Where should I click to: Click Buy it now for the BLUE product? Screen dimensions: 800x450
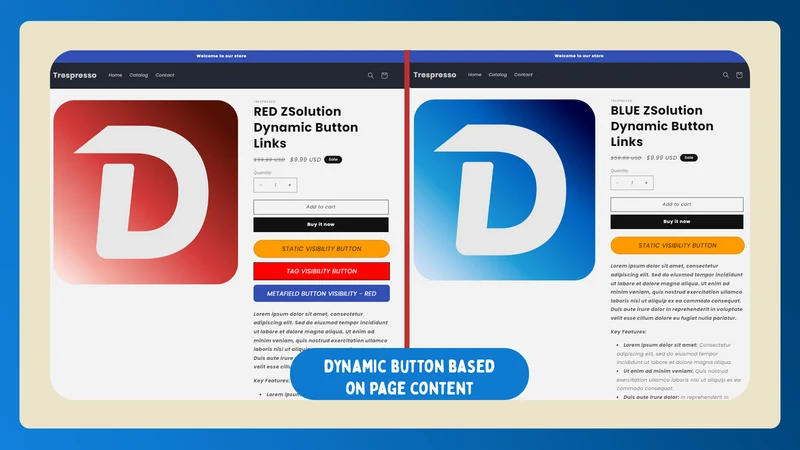[x=677, y=221]
